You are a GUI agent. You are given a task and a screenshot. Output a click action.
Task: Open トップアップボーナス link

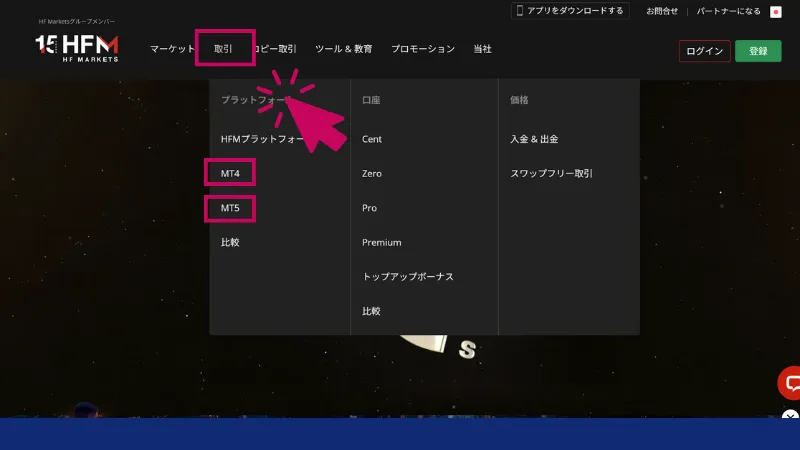point(407,276)
